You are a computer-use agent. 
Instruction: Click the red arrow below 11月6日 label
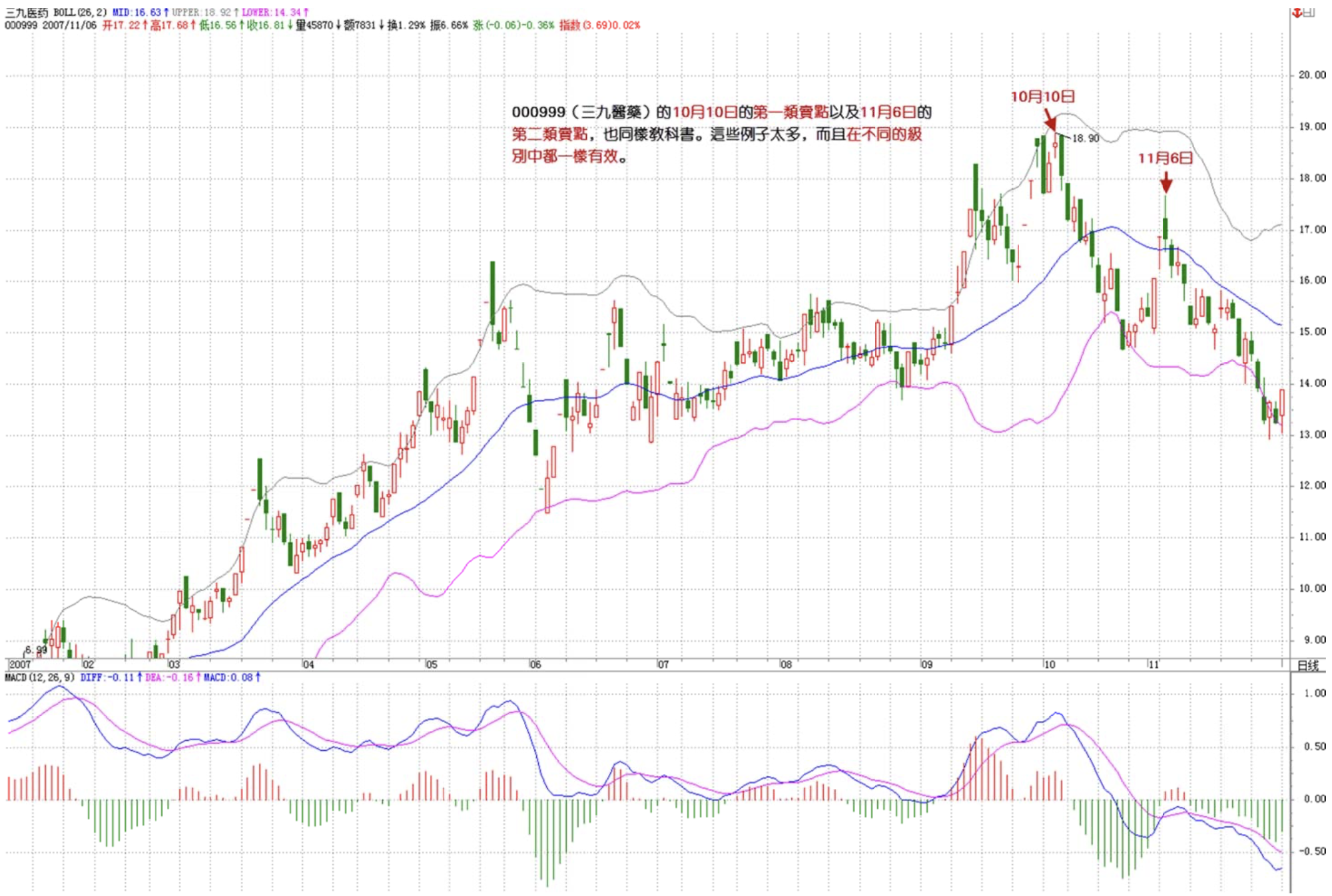click(1165, 182)
